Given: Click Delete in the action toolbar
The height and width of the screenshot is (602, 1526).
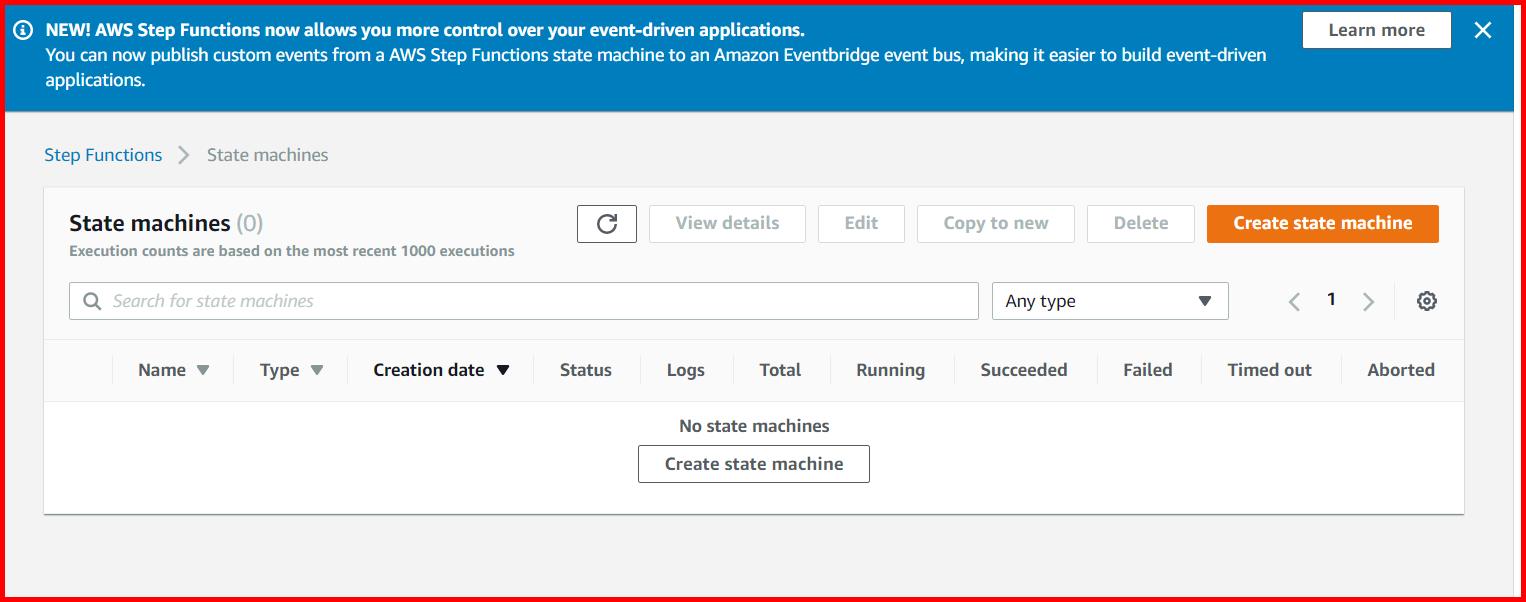Looking at the screenshot, I should (x=1140, y=223).
